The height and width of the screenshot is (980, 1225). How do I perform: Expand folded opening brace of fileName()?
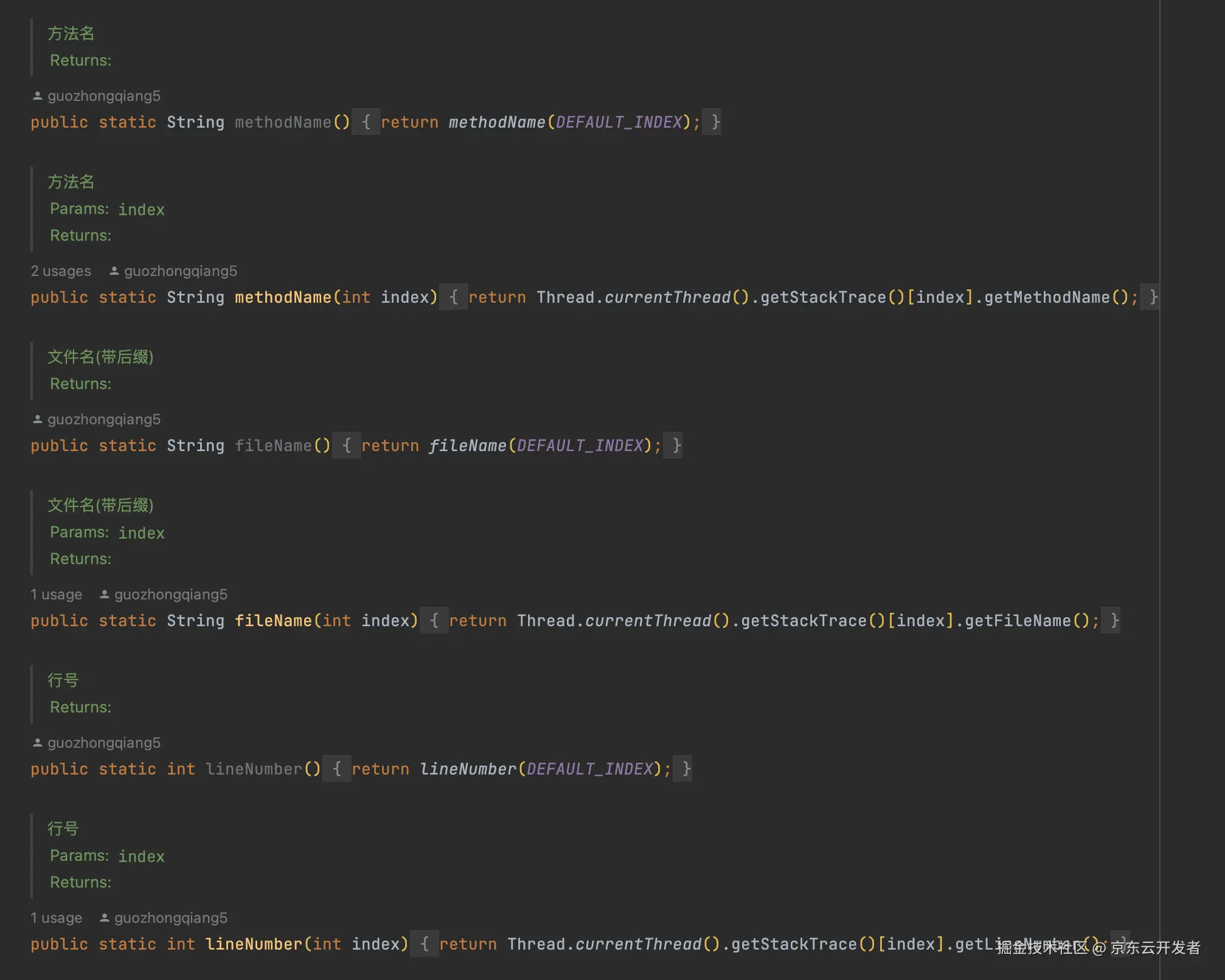pos(347,446)
